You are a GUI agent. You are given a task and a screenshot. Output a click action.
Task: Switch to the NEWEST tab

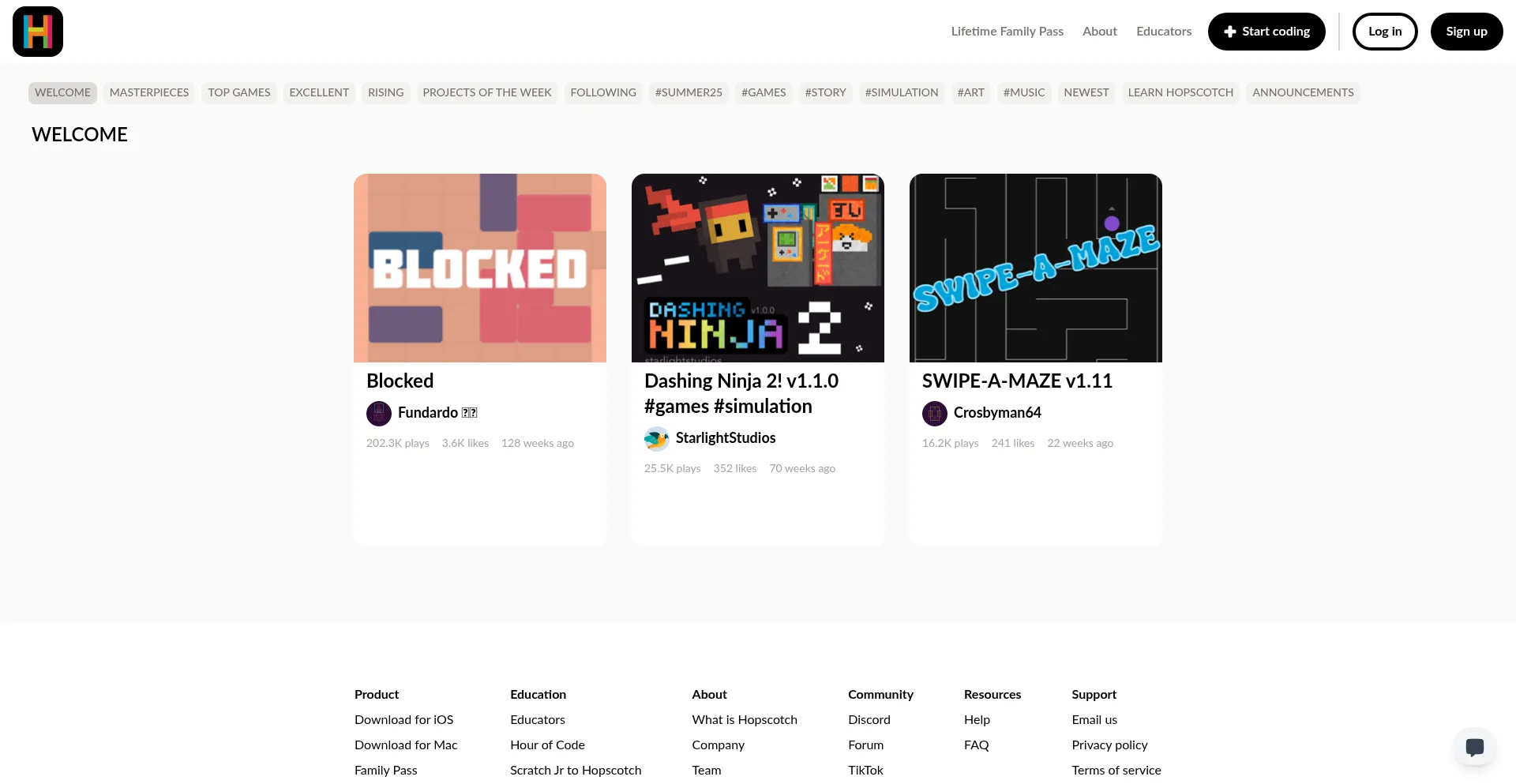pos(1086,92)
